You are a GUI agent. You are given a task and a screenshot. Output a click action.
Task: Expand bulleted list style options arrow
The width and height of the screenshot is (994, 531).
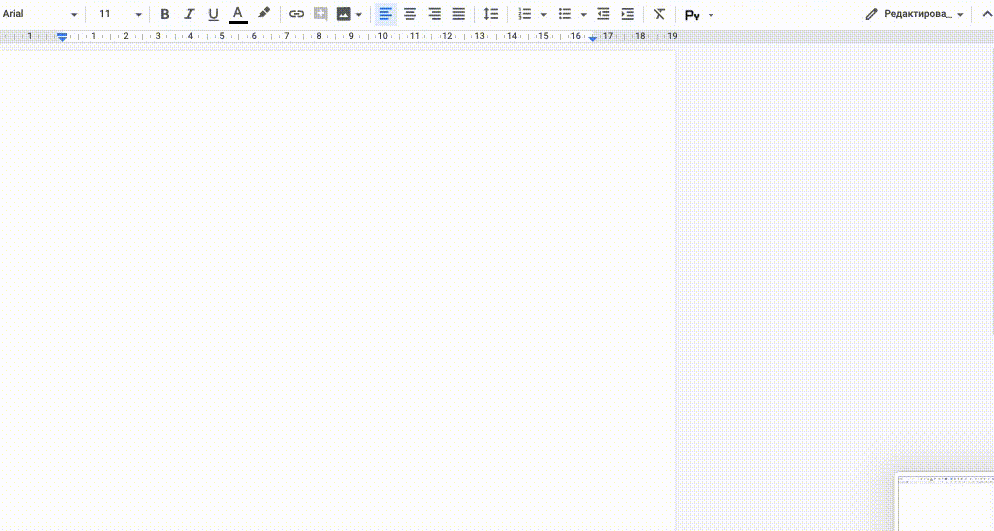pyautogui.click(x=583, y=15)
